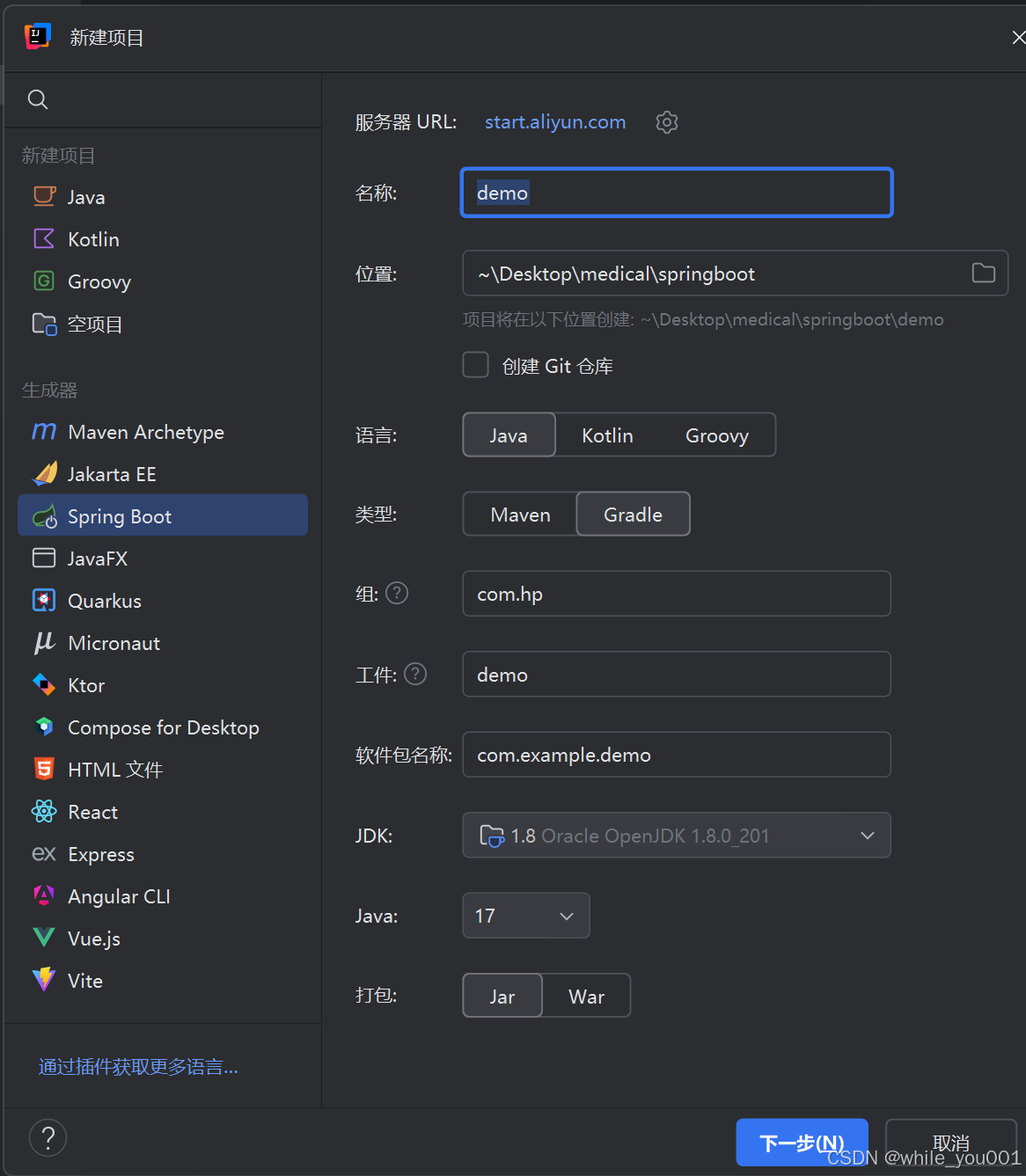Select Jar packaging
This screenshot has width=1026, height=1176.
coord(502,997)
